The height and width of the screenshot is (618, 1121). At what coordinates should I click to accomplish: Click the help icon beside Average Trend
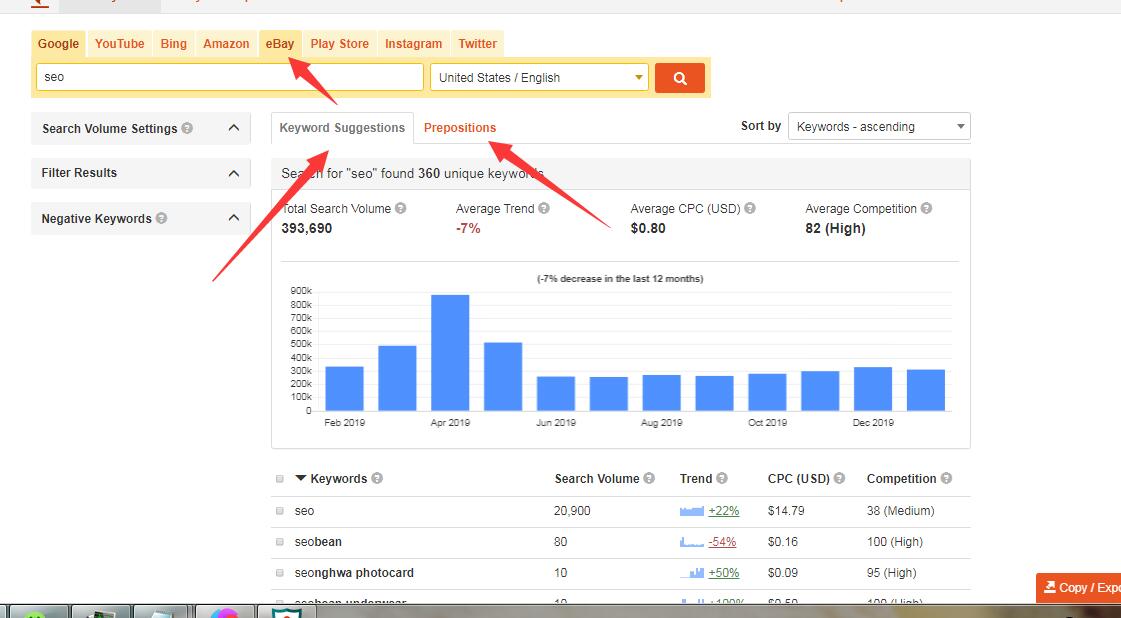(544, 208)
